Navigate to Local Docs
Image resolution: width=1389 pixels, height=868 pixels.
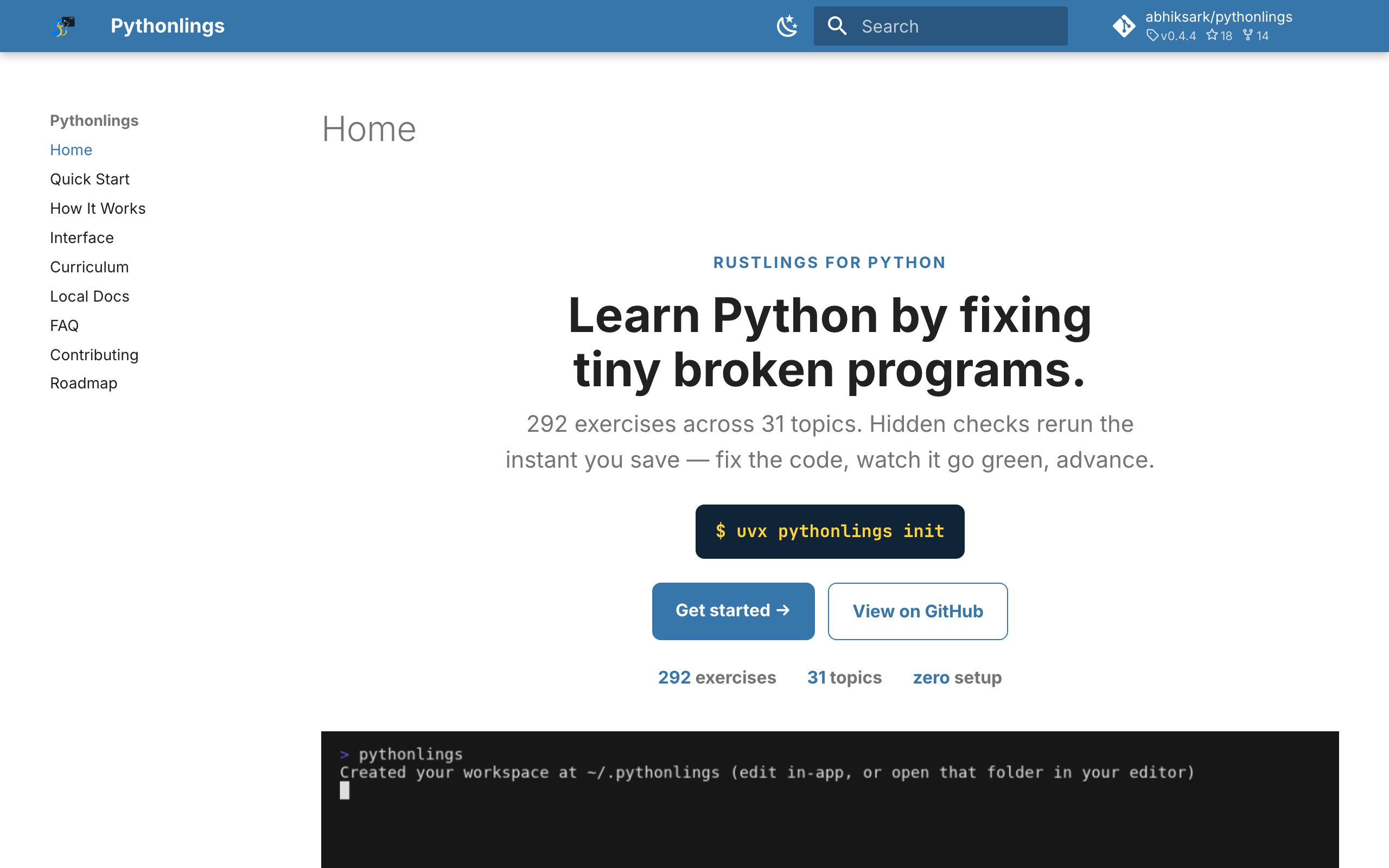(x=90, y=296)
